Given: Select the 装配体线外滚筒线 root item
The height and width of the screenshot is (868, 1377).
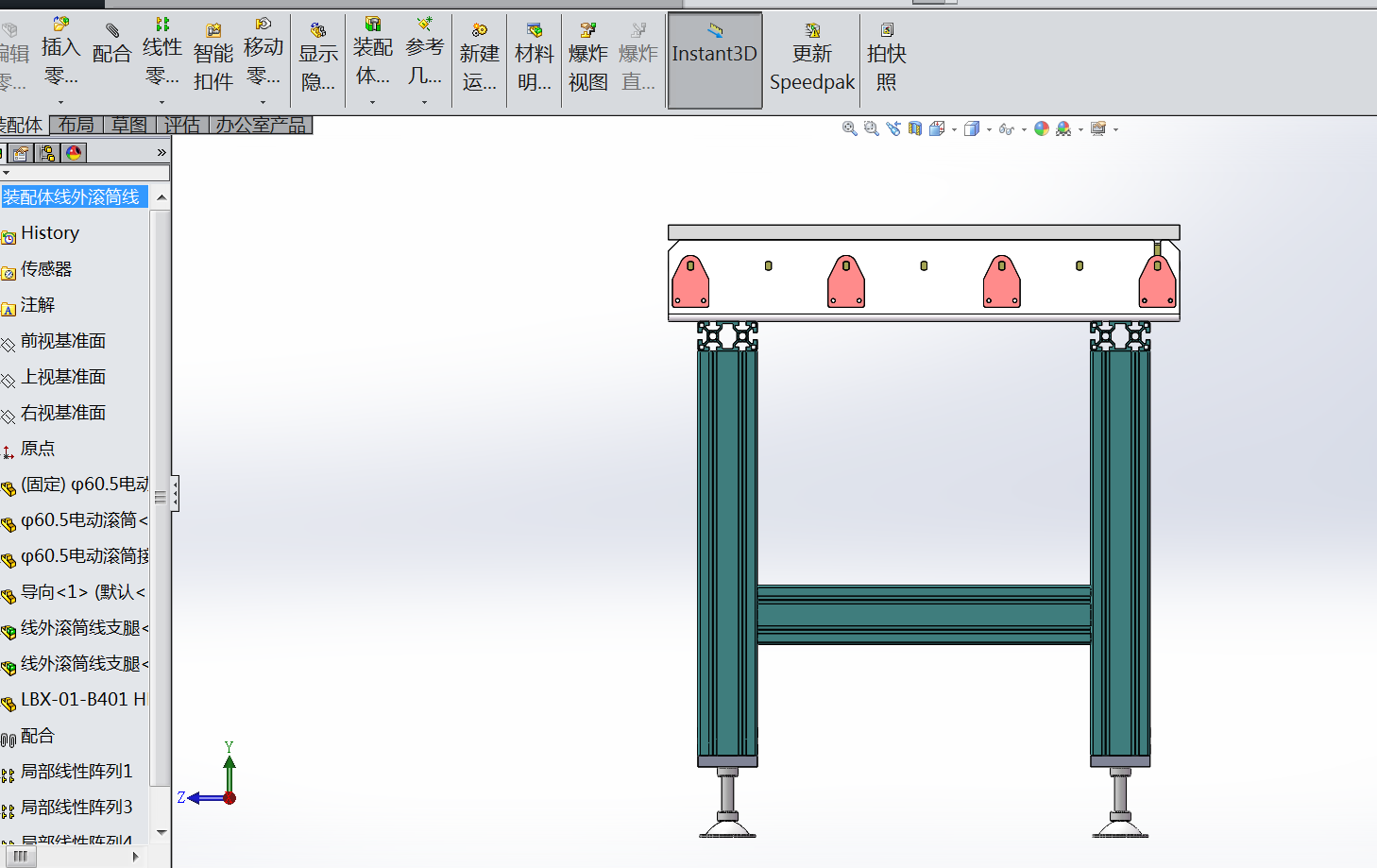Looking at the screenshot, I should click(x=72, y=196).
